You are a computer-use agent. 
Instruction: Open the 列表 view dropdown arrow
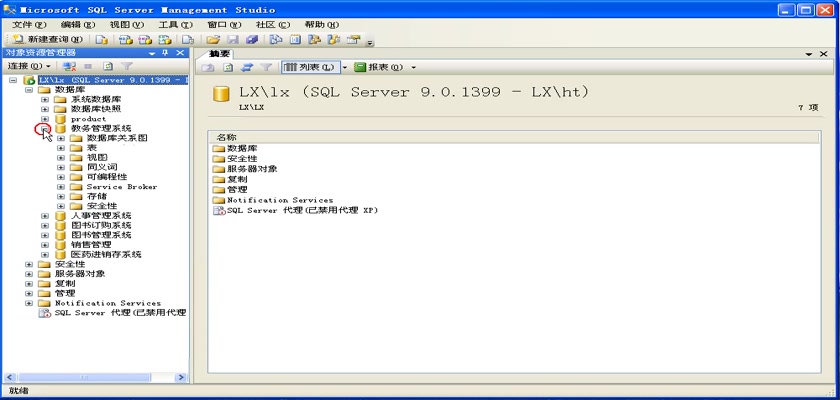click(345, 67)
